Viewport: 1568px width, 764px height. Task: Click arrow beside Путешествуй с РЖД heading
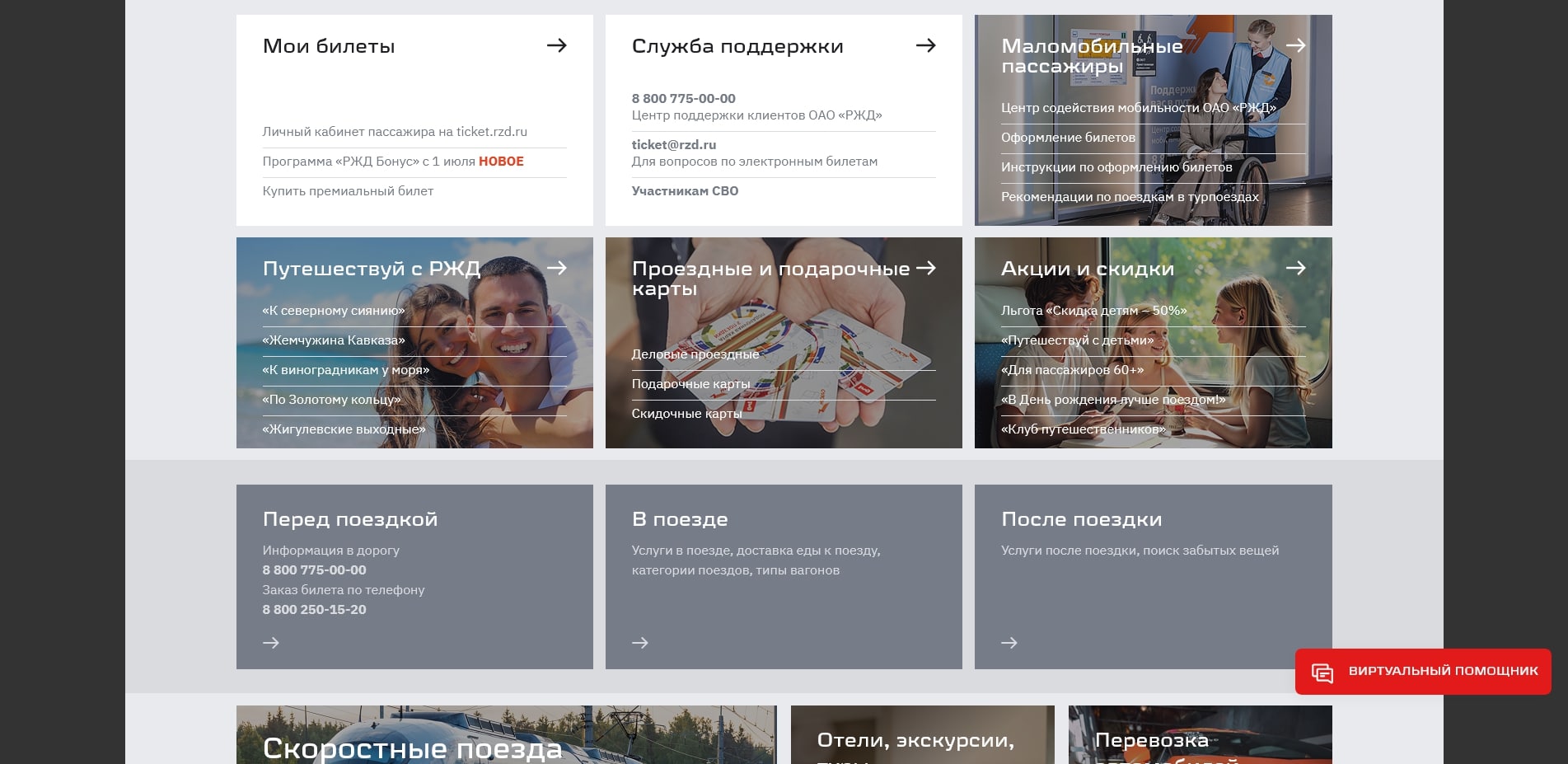pyautogui.click(x=556, y=268)
